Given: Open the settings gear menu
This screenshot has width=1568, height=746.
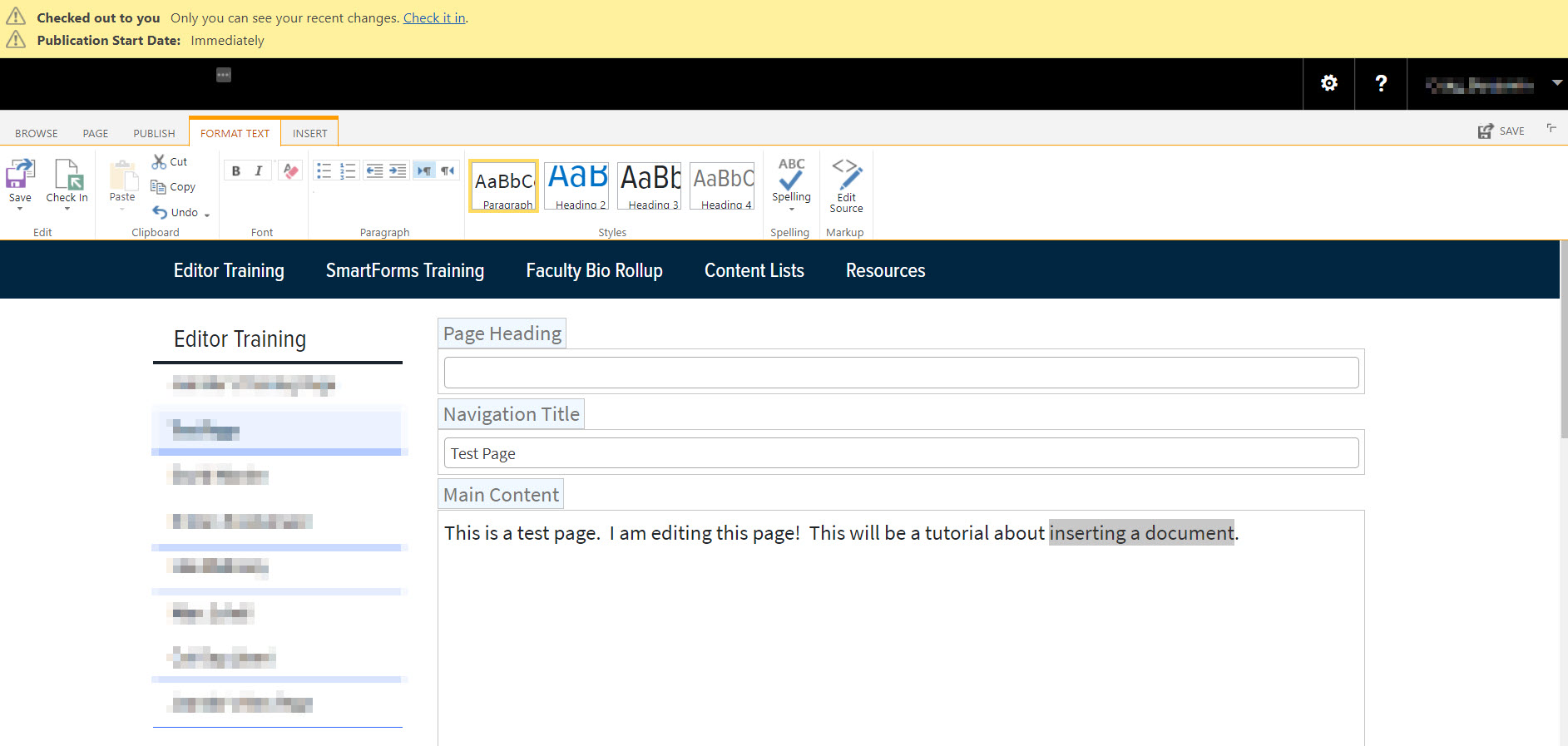Looking at the screenshot, I should pyautogui.click(x=1328, y=83).
